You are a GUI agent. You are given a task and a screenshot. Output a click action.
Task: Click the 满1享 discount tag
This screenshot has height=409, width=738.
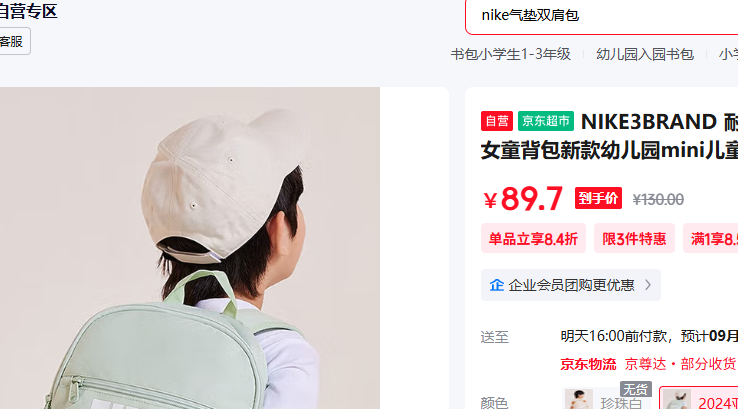(x=711, y=239)
